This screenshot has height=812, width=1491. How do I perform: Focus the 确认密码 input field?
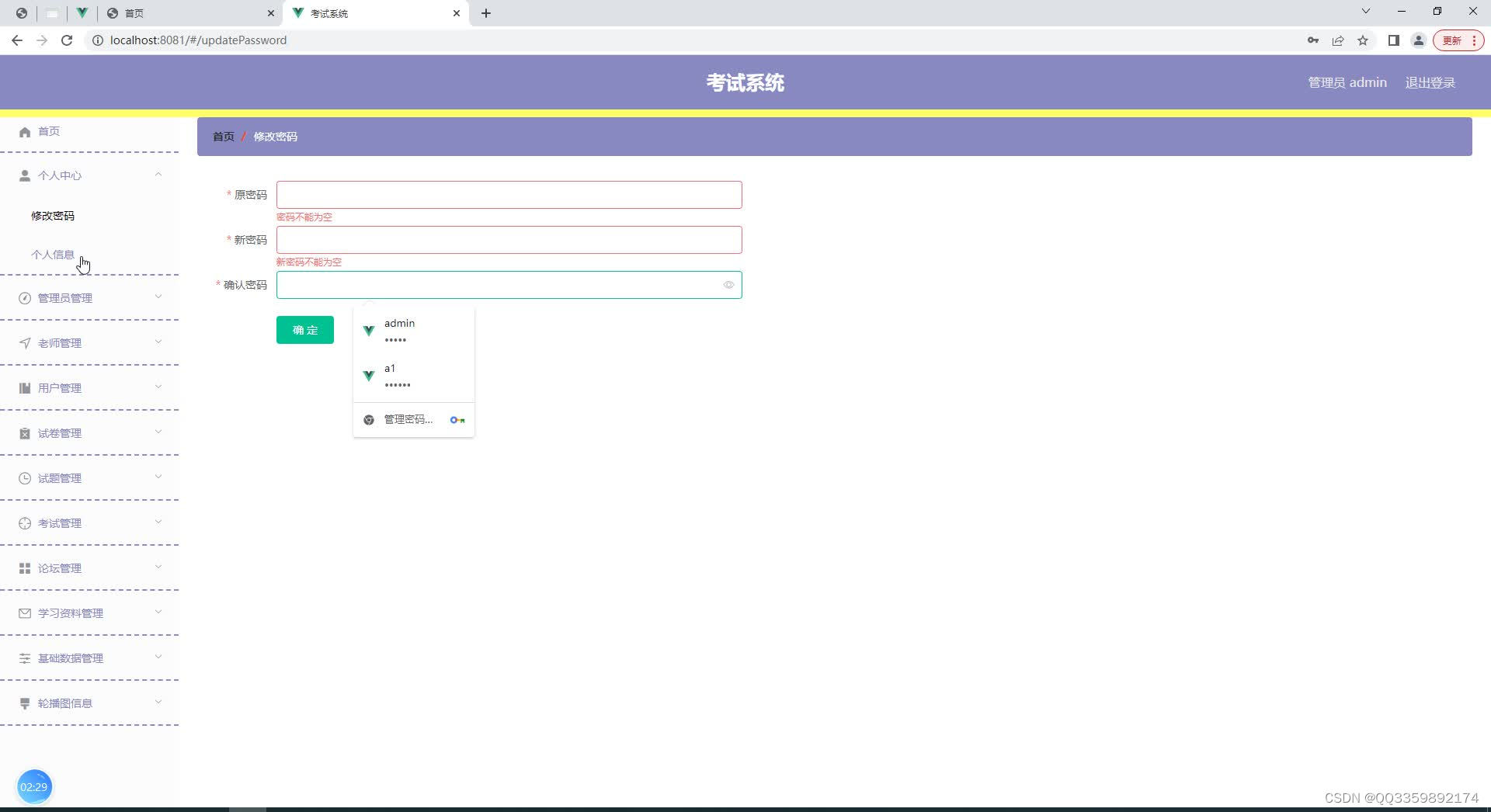[509, 285]
